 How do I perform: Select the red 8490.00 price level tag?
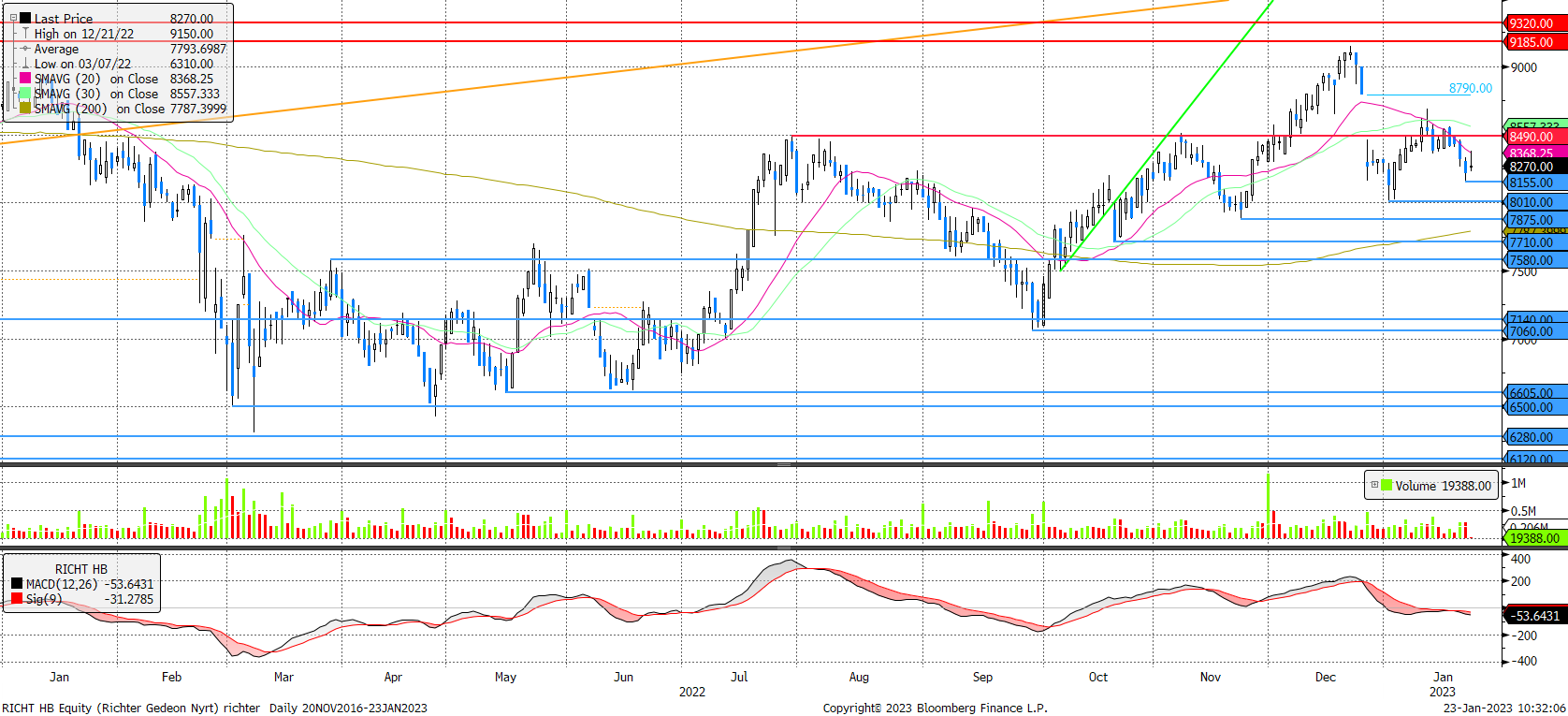[x=1533, y=137]
